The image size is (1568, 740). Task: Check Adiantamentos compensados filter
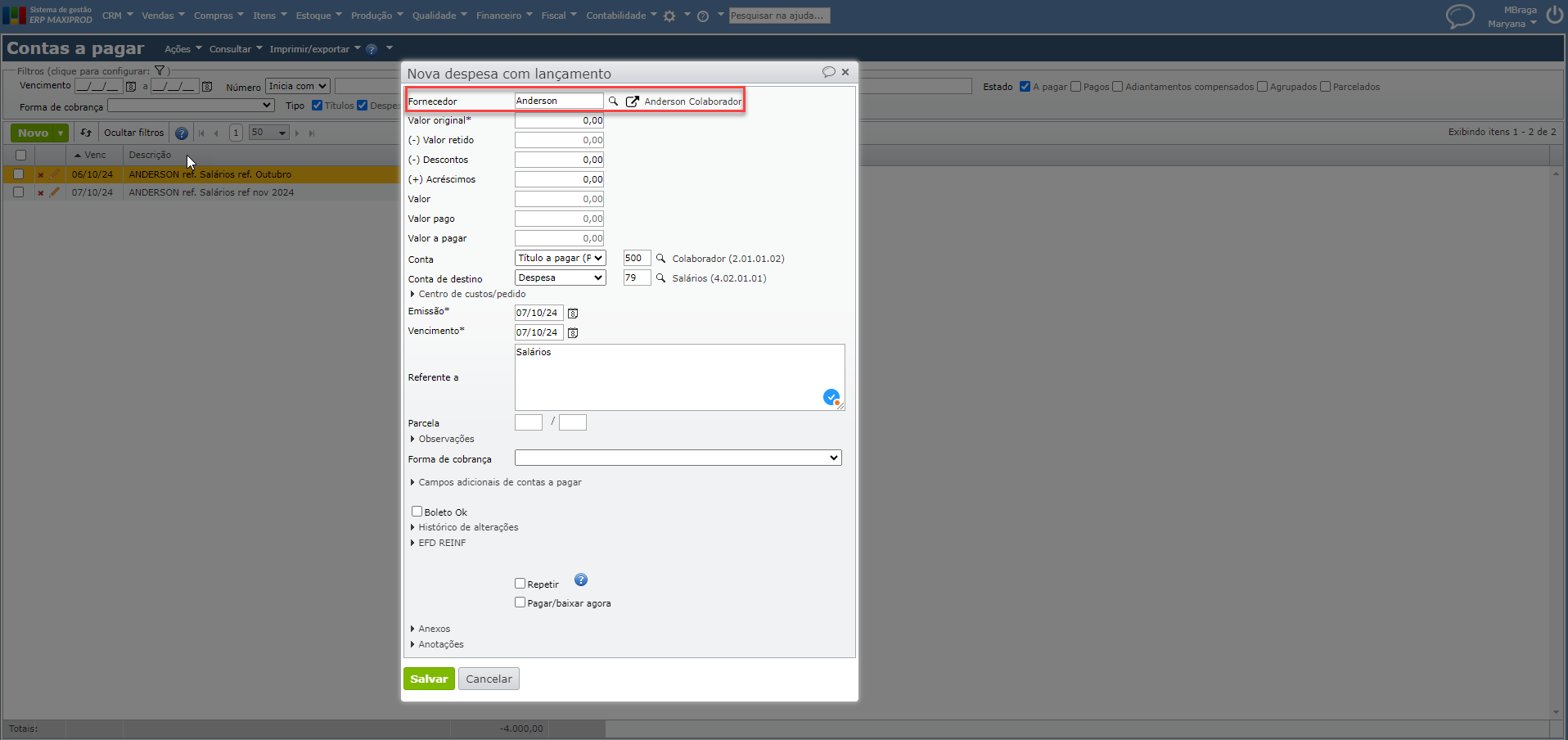point(1118,87)
